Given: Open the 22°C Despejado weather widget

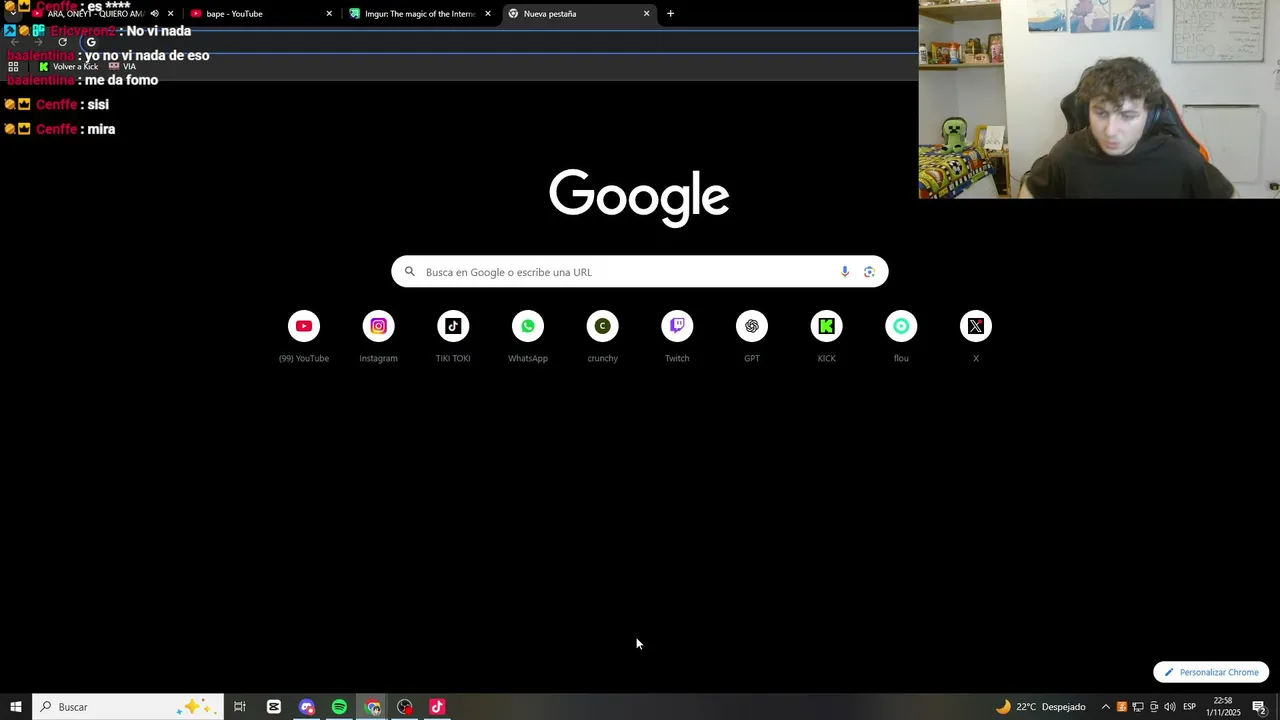Looking at the screenshot, I should [1040, 707].
